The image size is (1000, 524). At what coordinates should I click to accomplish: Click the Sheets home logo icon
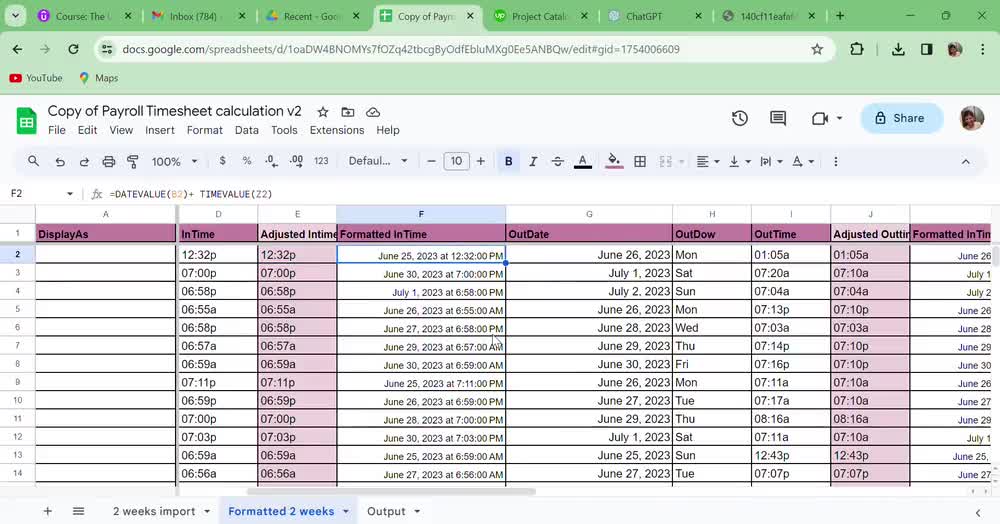click(x=27, y=120)
